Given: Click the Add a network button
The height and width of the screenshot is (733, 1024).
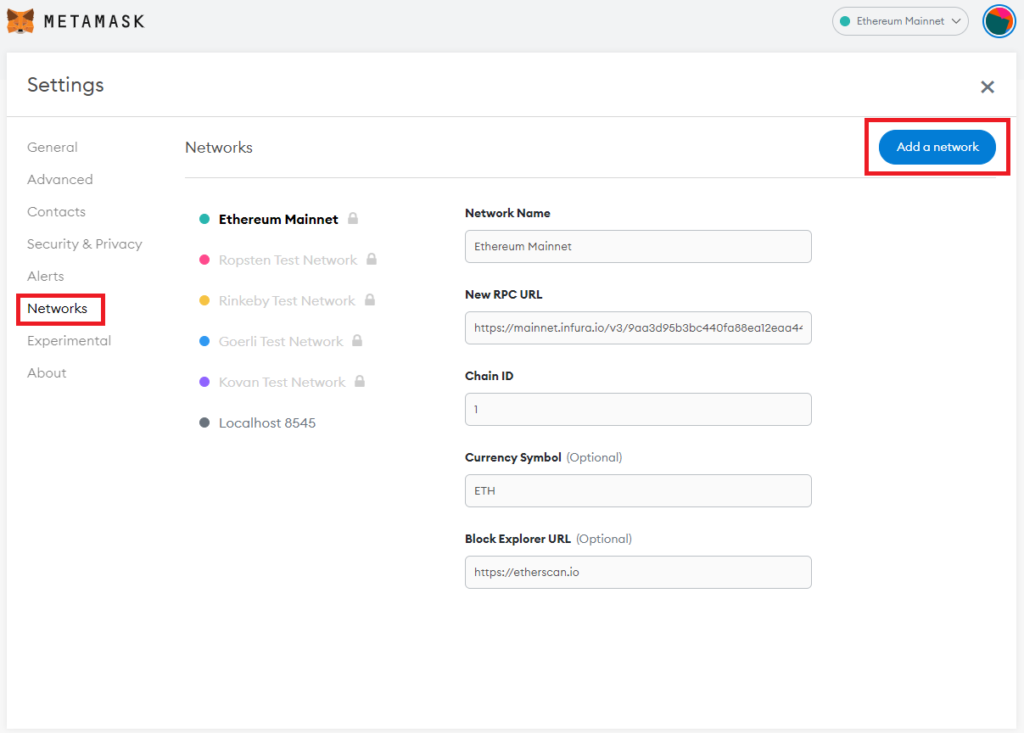Looking at the screenshot, I should coord(937,147).
